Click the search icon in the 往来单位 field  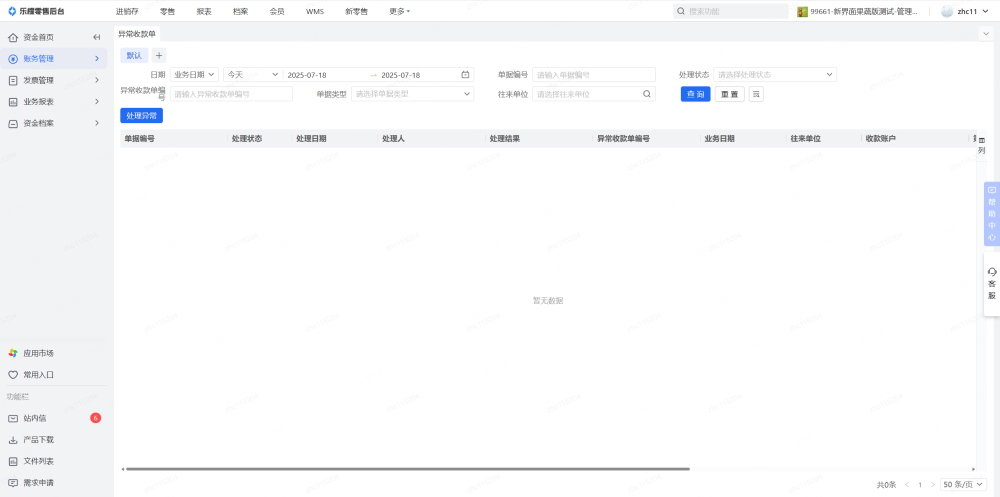[647, 94]
